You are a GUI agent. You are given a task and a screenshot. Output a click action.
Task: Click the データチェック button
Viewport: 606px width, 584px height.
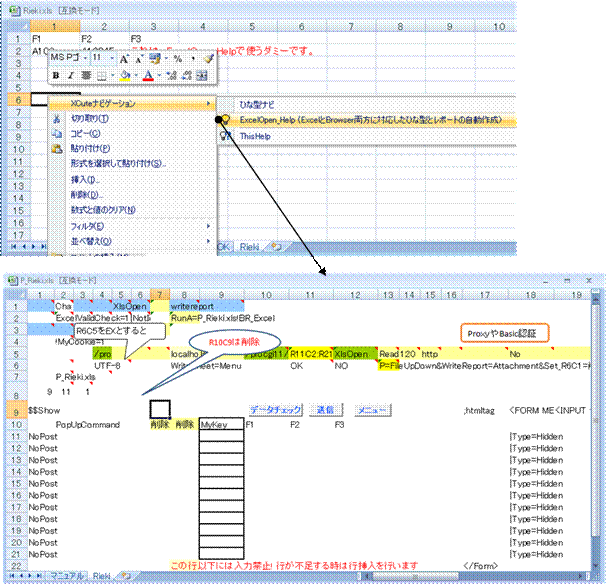pos(276,410)
